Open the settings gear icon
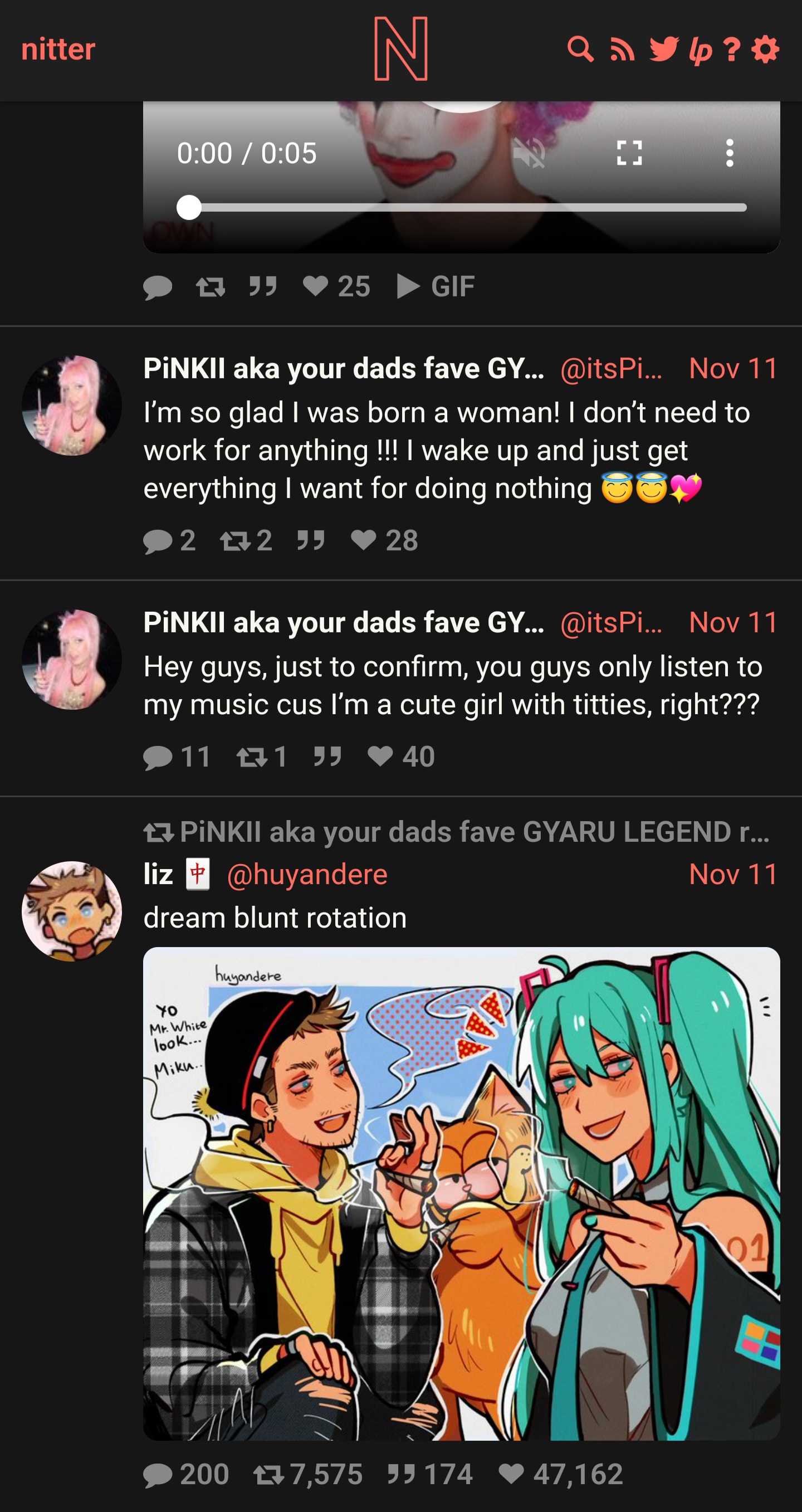This screenshot has width=802, height=1512. (x=765, y=49)
